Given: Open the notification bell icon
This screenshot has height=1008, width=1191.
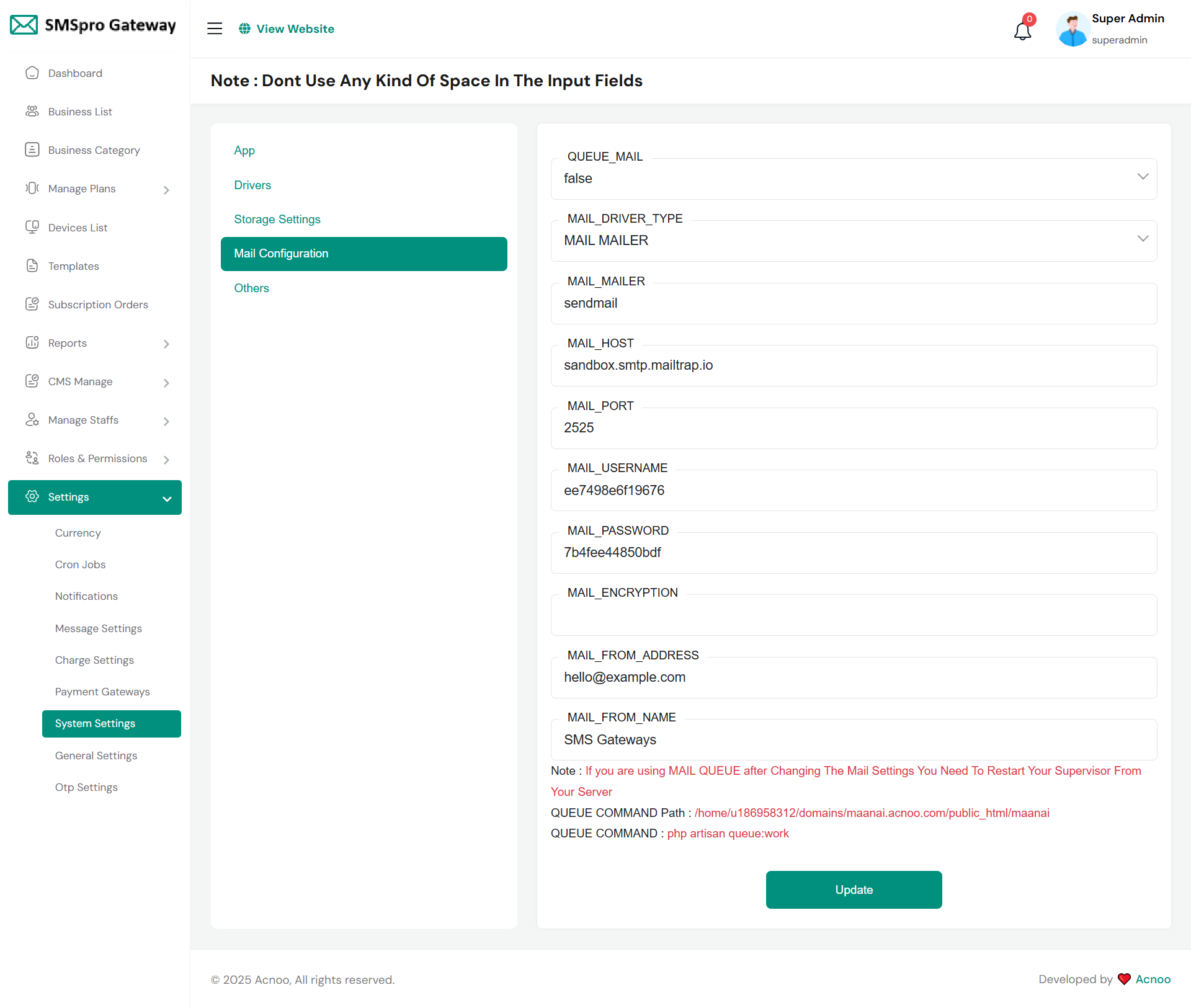Looking at the screenshot, I should click(x=1022, y=30).
